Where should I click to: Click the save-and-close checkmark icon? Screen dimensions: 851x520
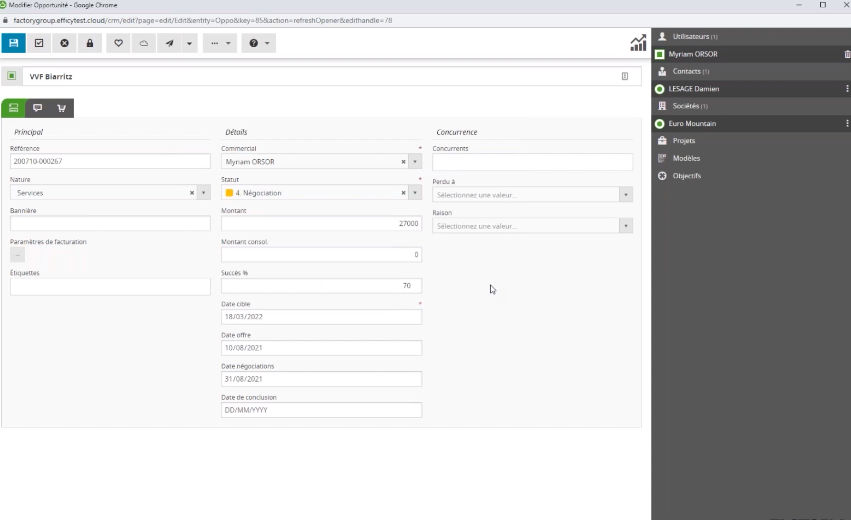[39, 43]
